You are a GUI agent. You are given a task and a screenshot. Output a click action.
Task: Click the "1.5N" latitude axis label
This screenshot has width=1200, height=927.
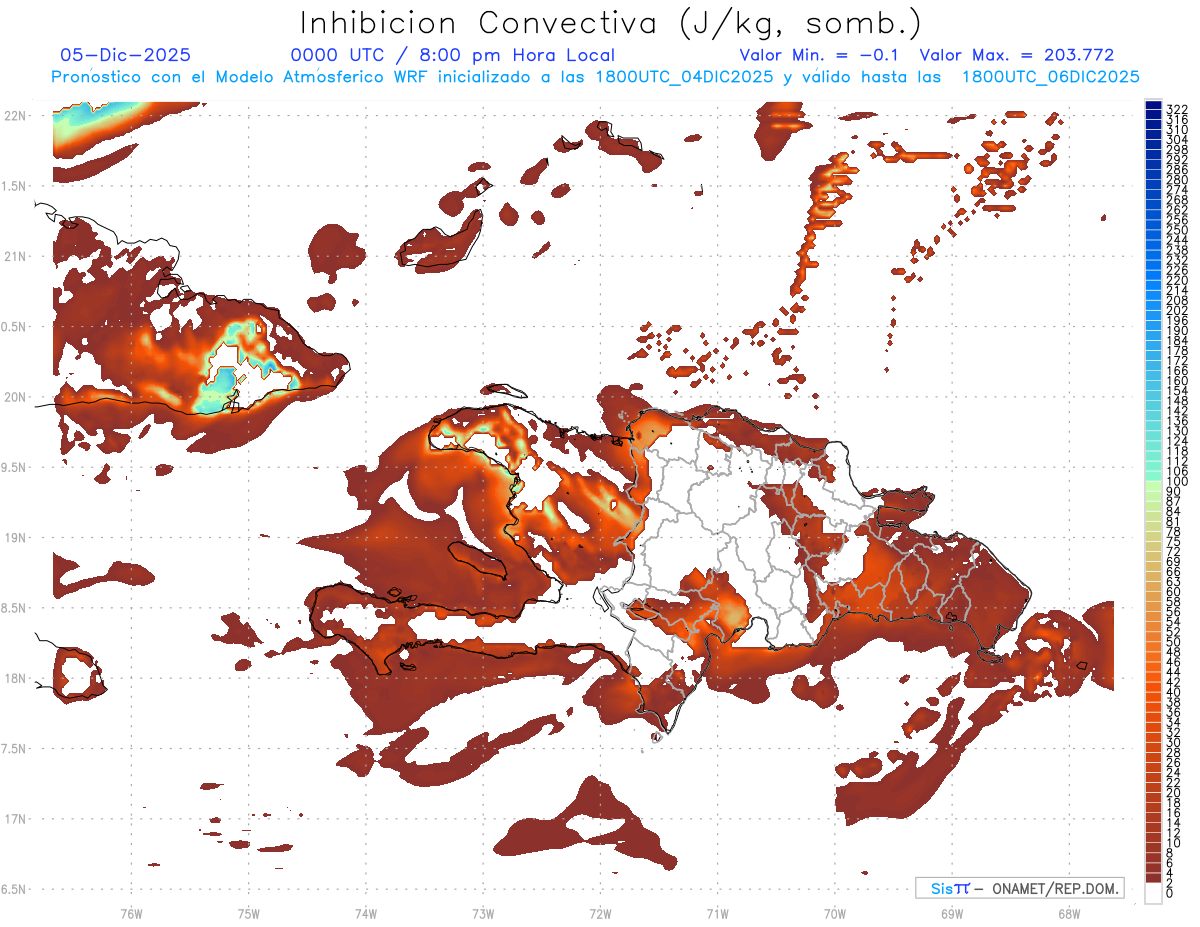[x=15, y=186]
